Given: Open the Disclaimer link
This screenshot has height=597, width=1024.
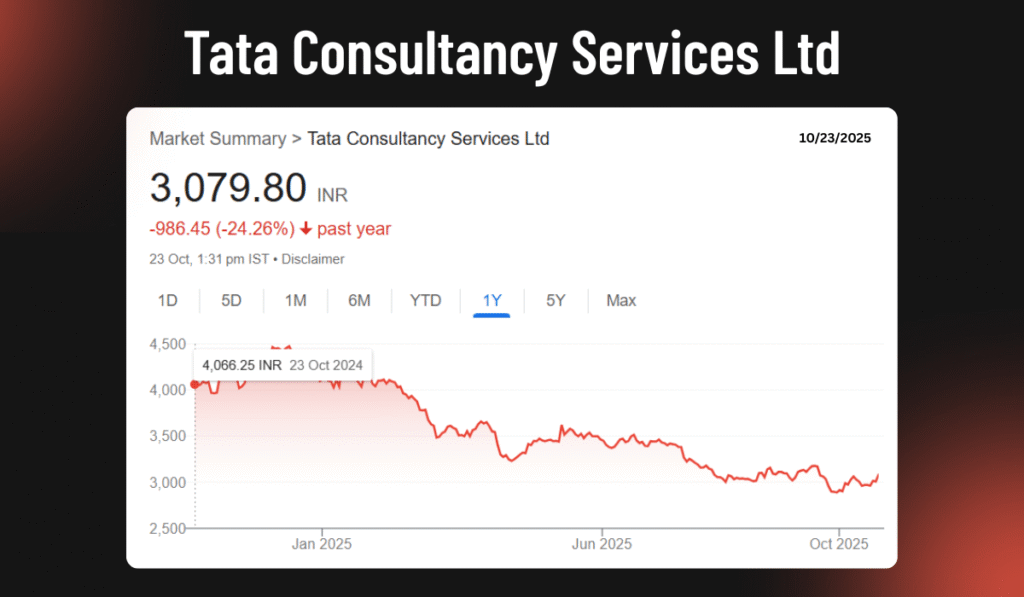Looking at the screenshot, I should pyautogui.click(x=313, y=259).
